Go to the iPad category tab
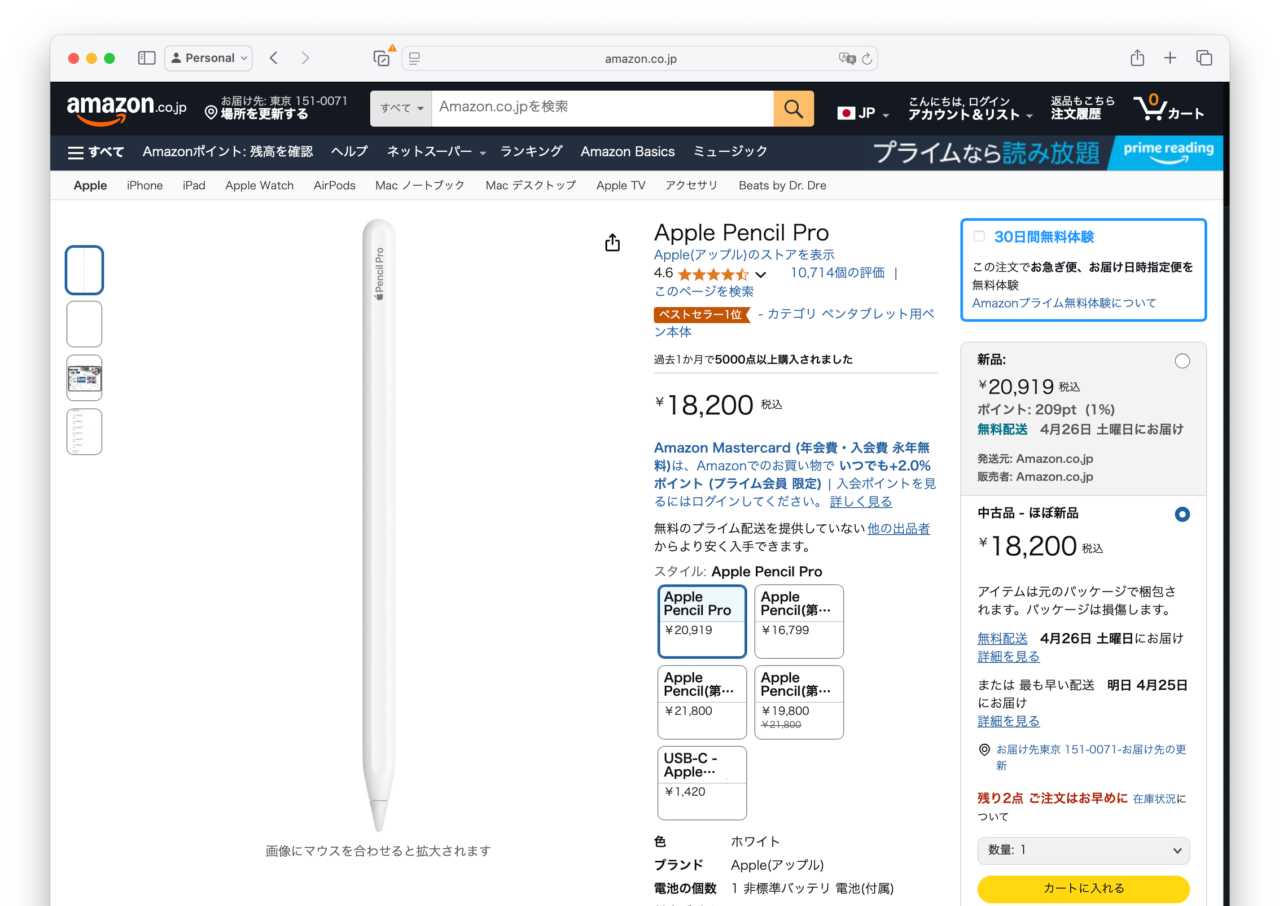The image size is (1280, 906). pos(194,186)
